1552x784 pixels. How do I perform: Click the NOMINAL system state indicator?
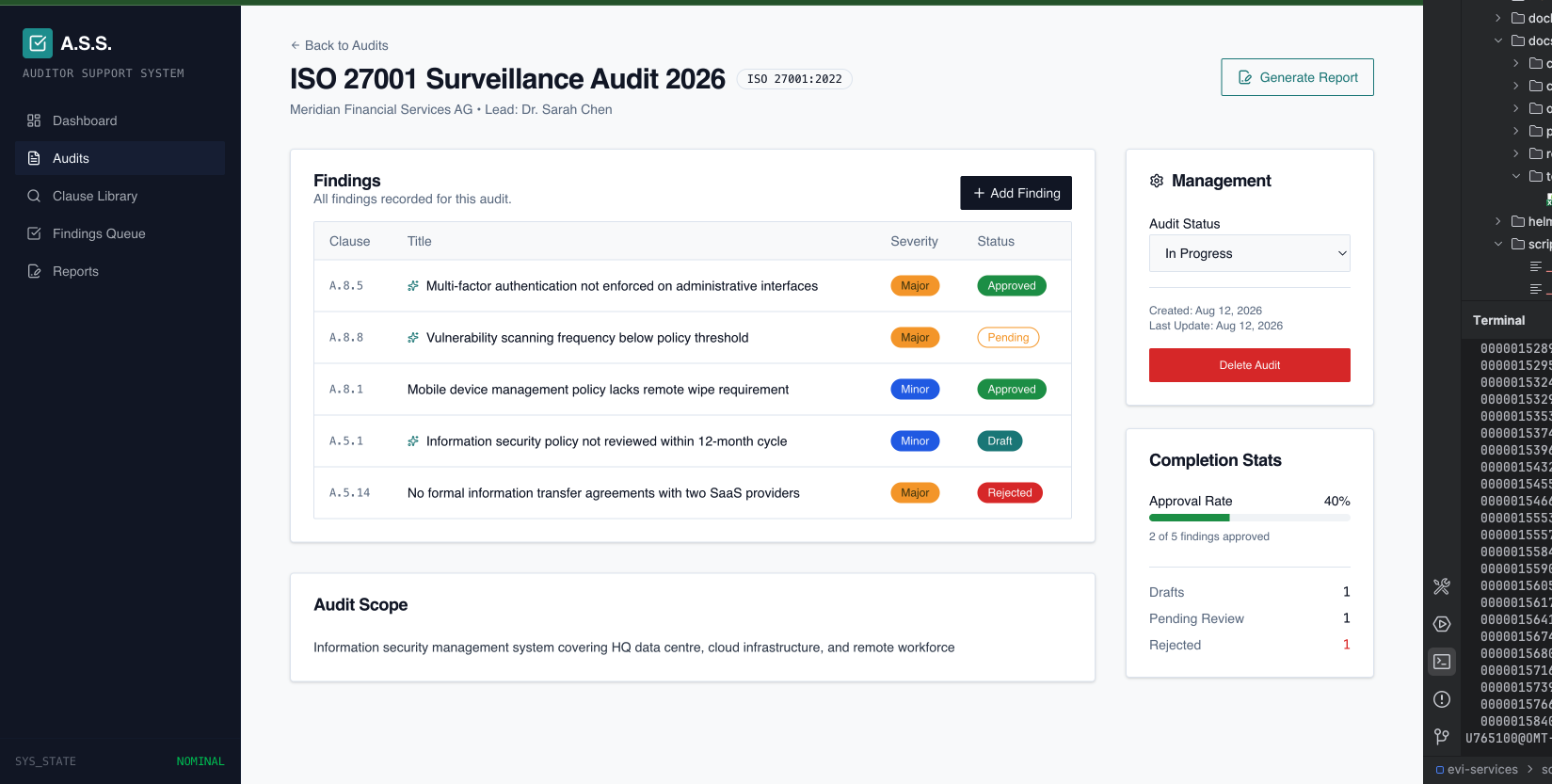200,761
